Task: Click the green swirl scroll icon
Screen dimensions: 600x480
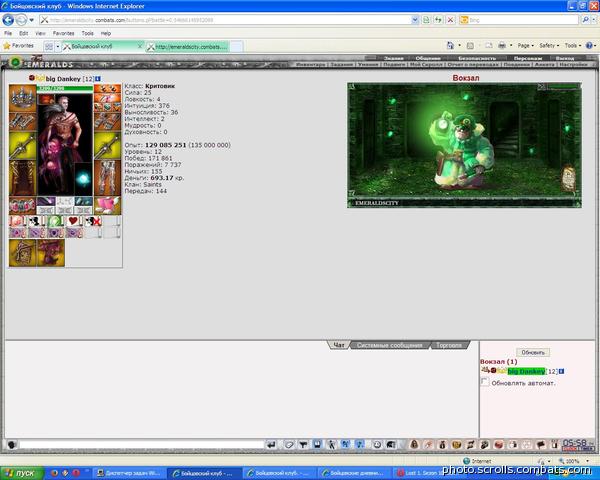Action: click(55, 221)
